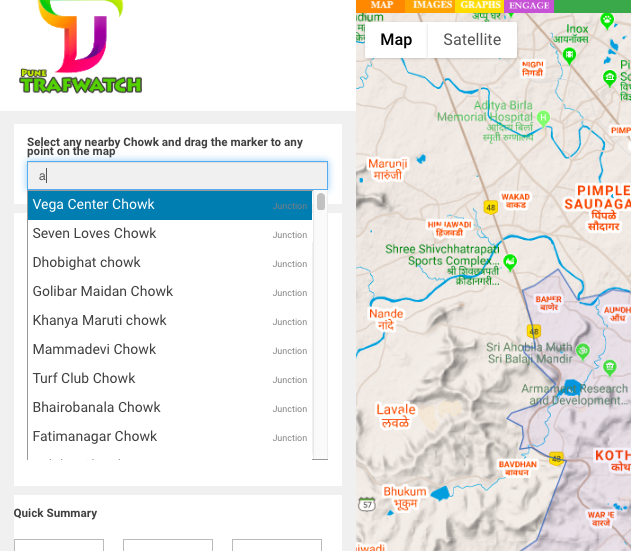Click the Hinjawadi map label
Screen dimensions: 631x551
[449, 228]
